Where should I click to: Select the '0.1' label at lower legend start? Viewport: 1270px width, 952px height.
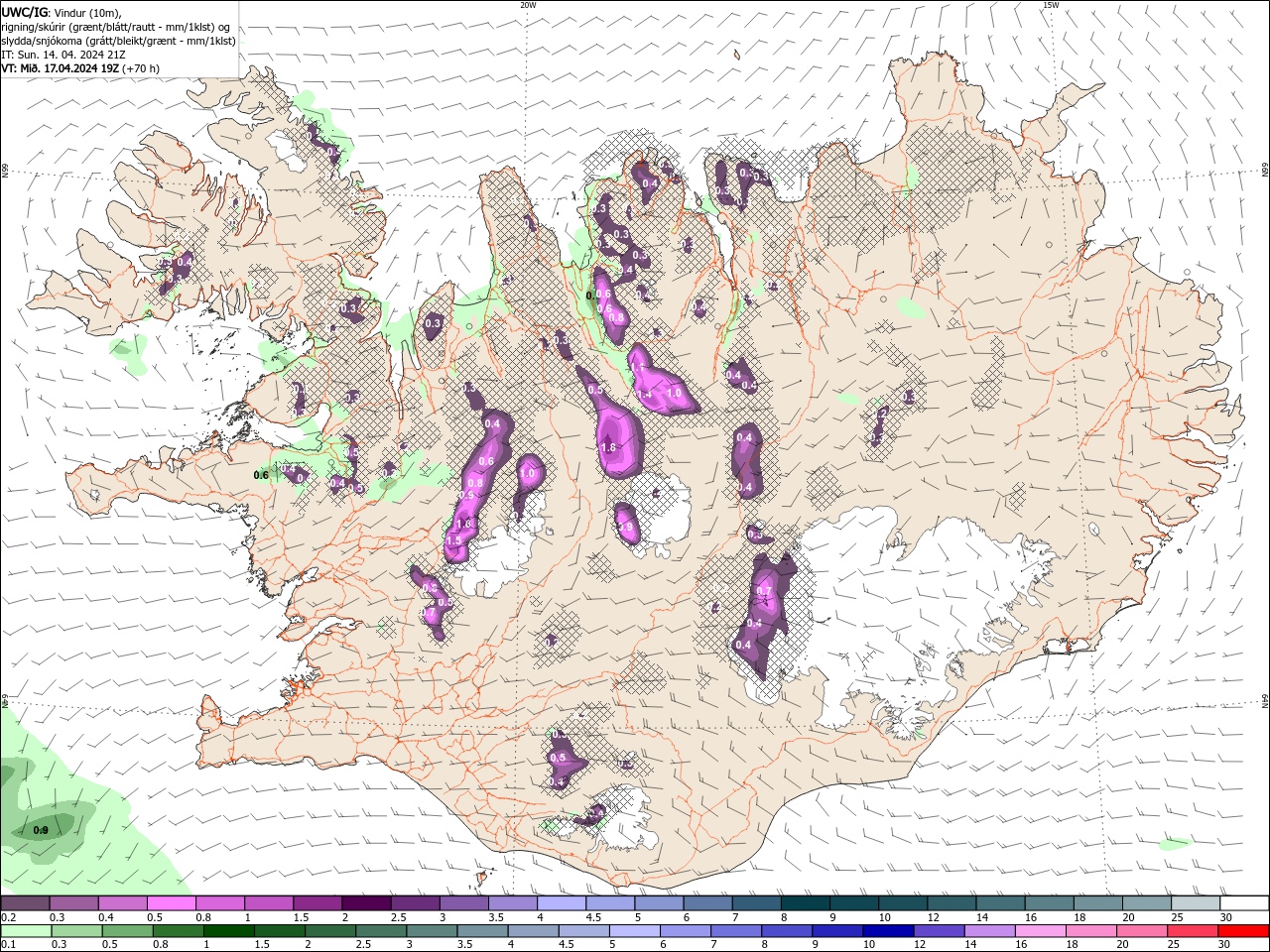click(8, 944)
